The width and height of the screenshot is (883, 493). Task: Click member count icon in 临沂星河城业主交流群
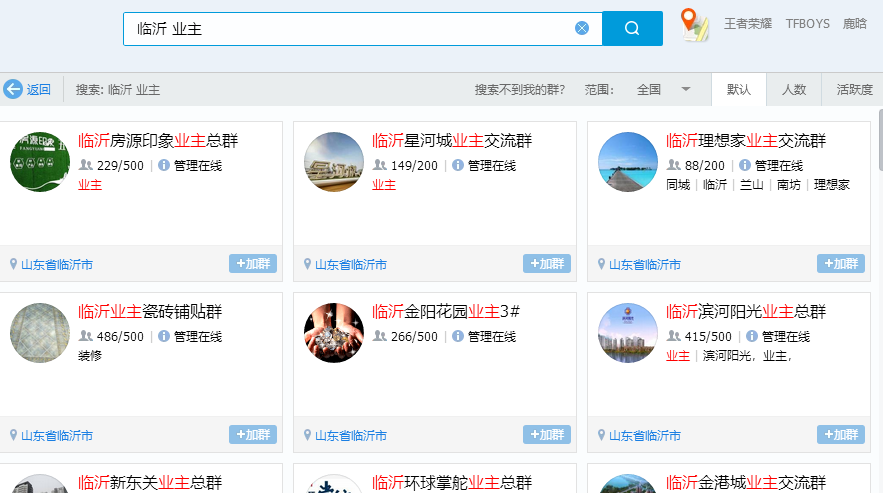(x=379, y=165)
